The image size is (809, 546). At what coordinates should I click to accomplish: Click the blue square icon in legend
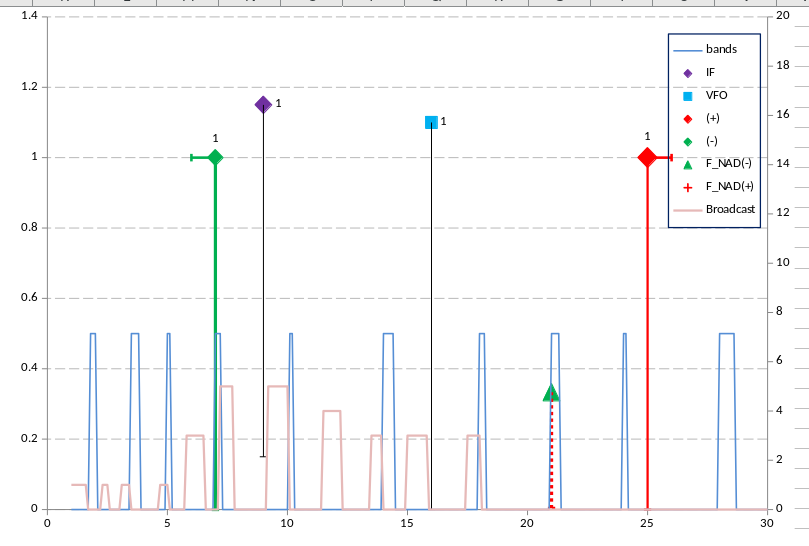coord(687,96)
